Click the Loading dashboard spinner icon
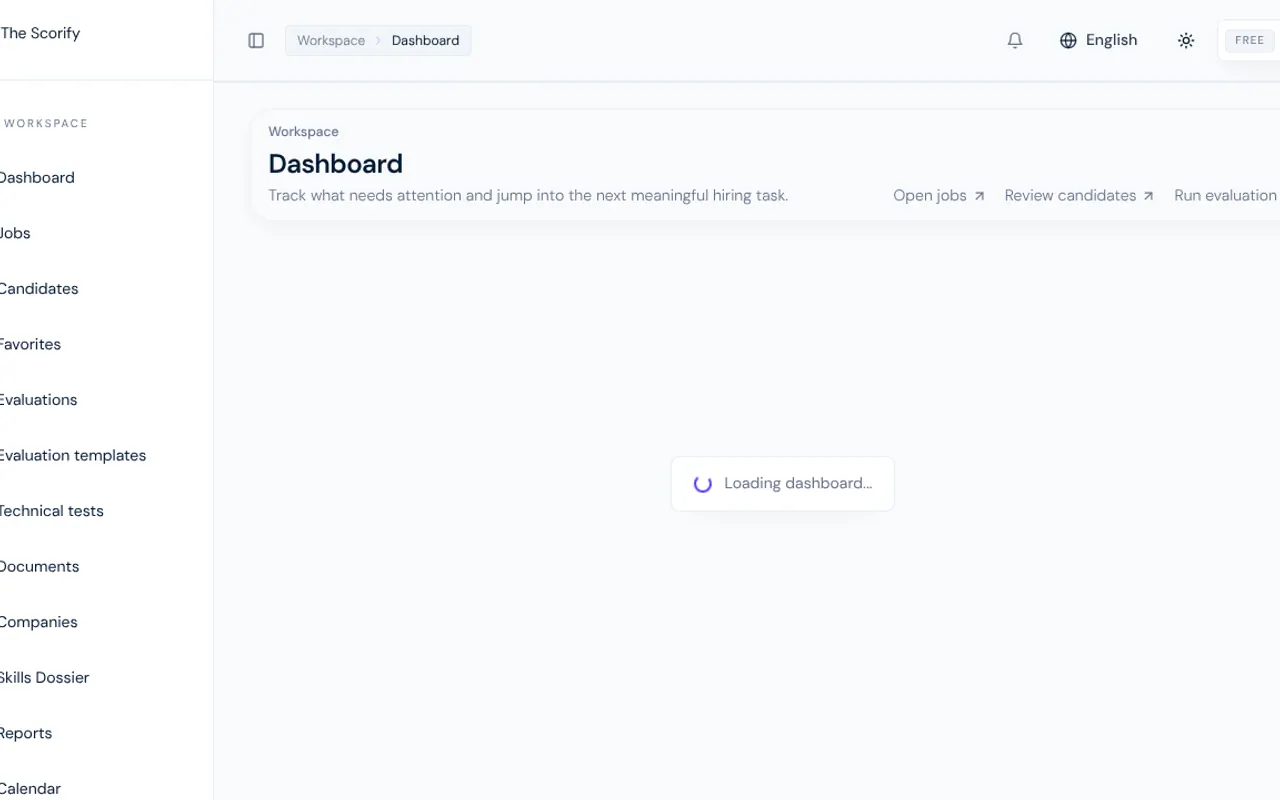Image resolution: width=1280 pixels, height=800 pixels. [x=703, y=484]
